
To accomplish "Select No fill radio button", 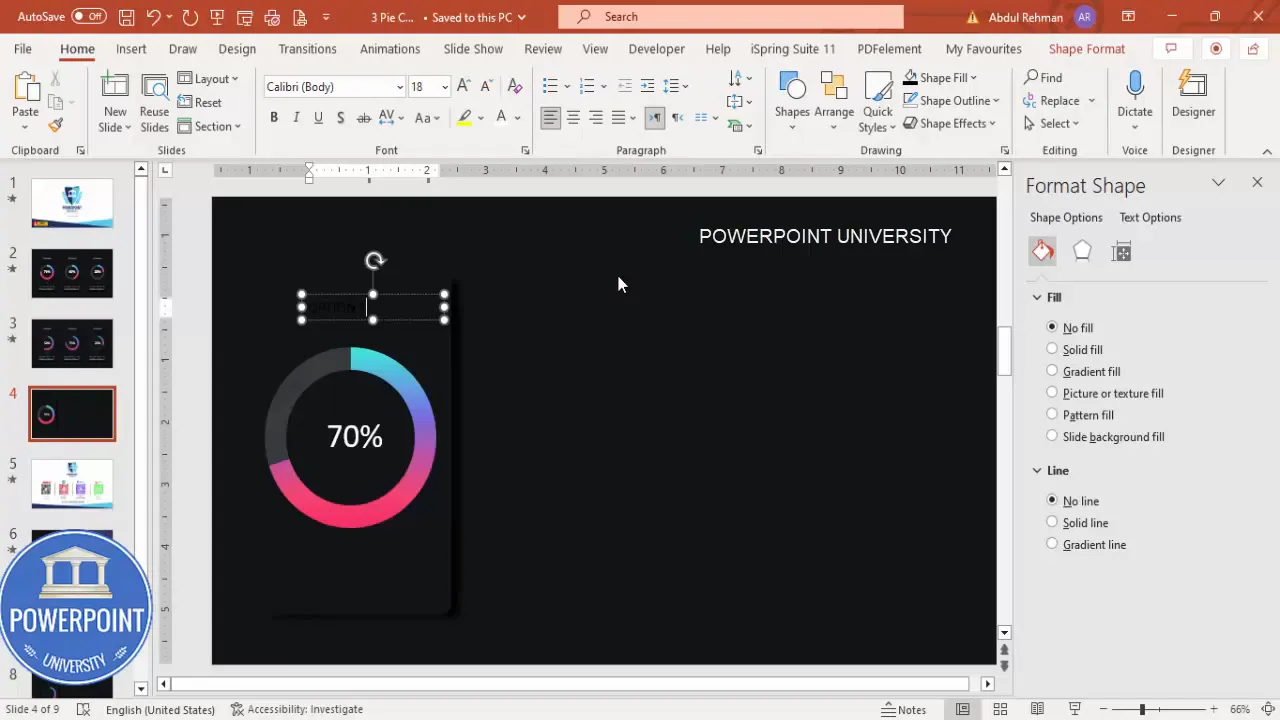I will click(1052, 327).
